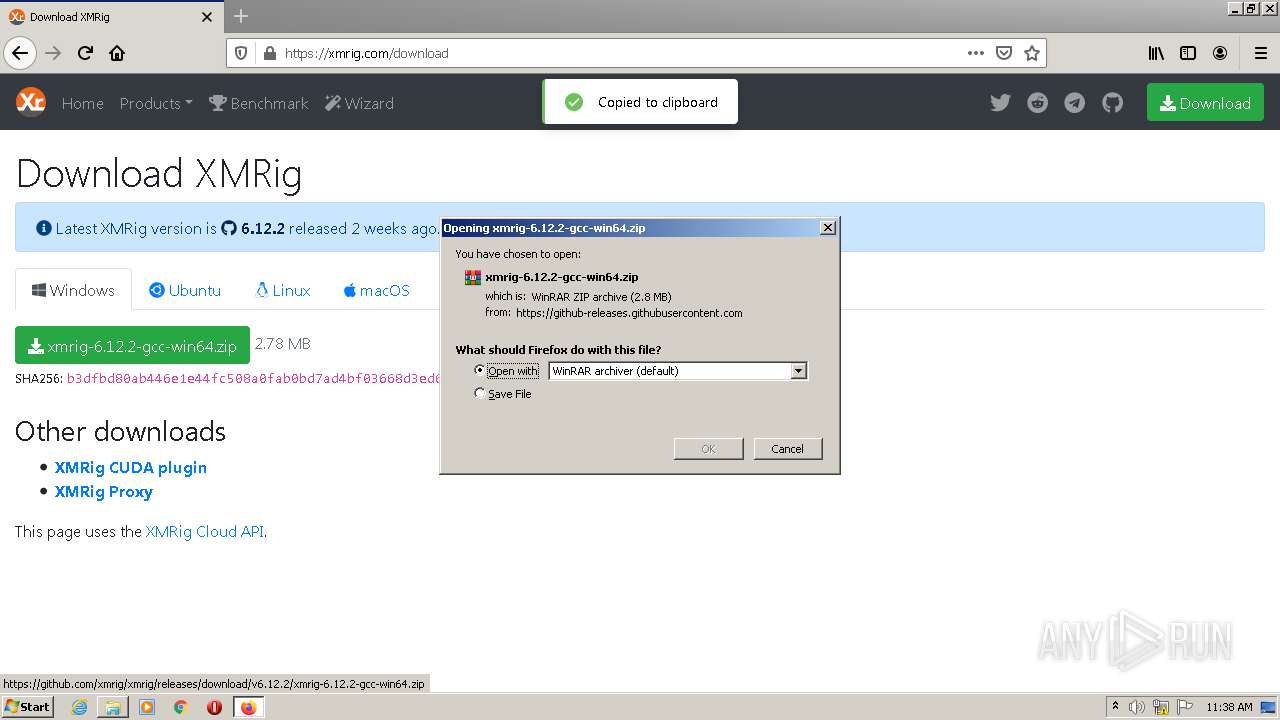This screenshot has height=720, width=1280.
Task: Launch Chrome from taskbar
Action: click(x=181, y=707)
